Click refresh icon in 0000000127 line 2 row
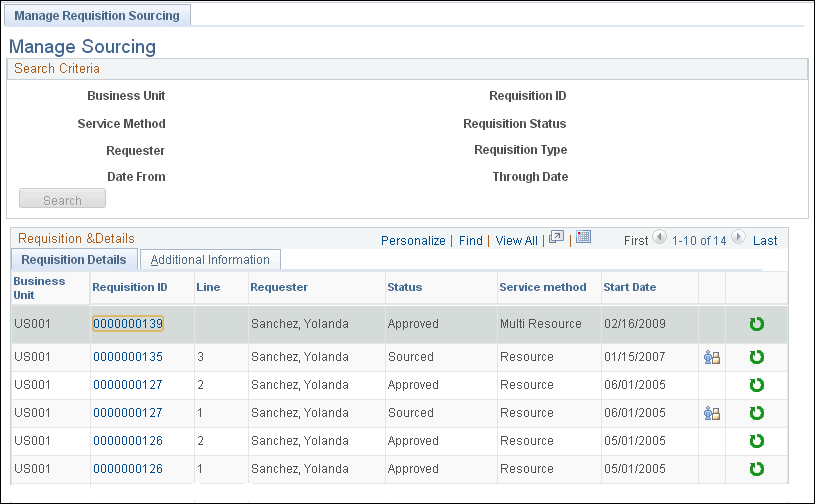The image size is (815, 504). pos(756,386)
